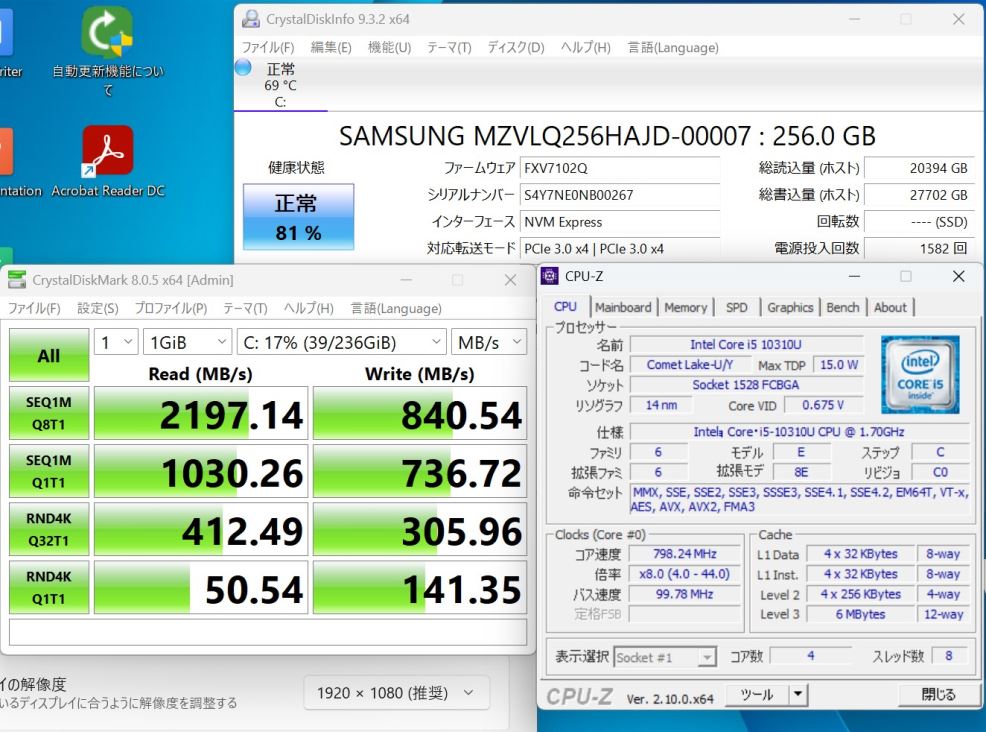
Task: Switch to the Memory tab in CPU-Z
Action: pyautogui.click(x=685, y=308)
